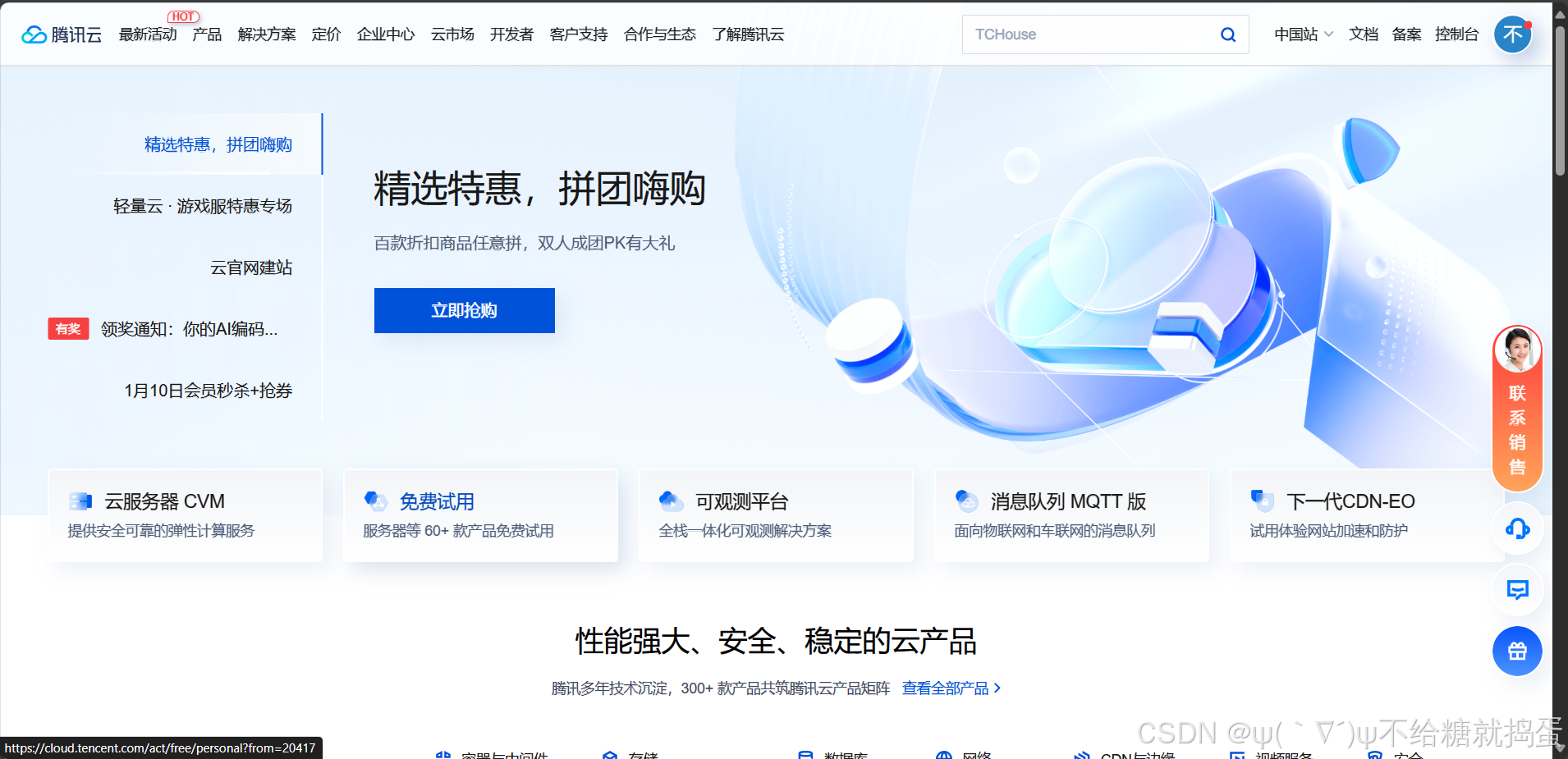Click the search magnifier icon
Image resolution: width=1568 pixels, height=759 pixels.
pos(1228,34)
